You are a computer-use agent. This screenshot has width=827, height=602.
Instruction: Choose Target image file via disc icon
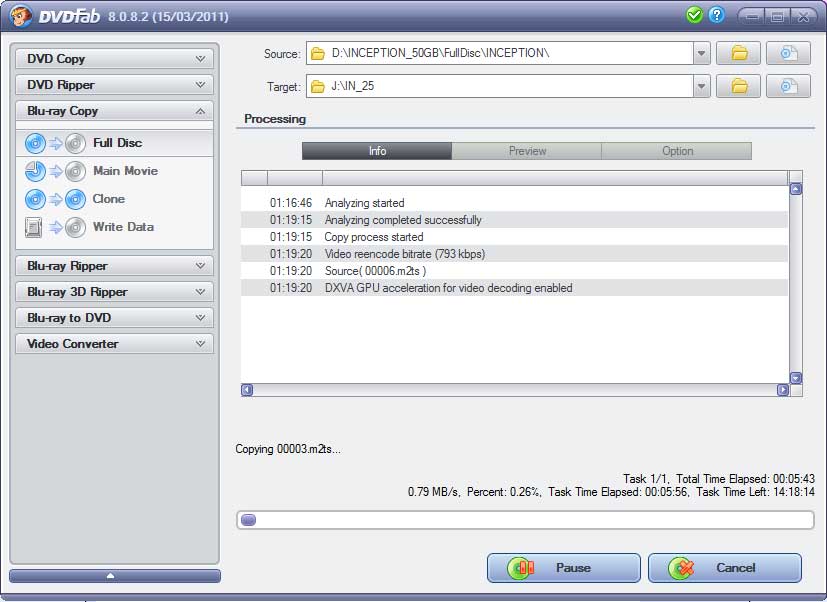click(788, 86)
